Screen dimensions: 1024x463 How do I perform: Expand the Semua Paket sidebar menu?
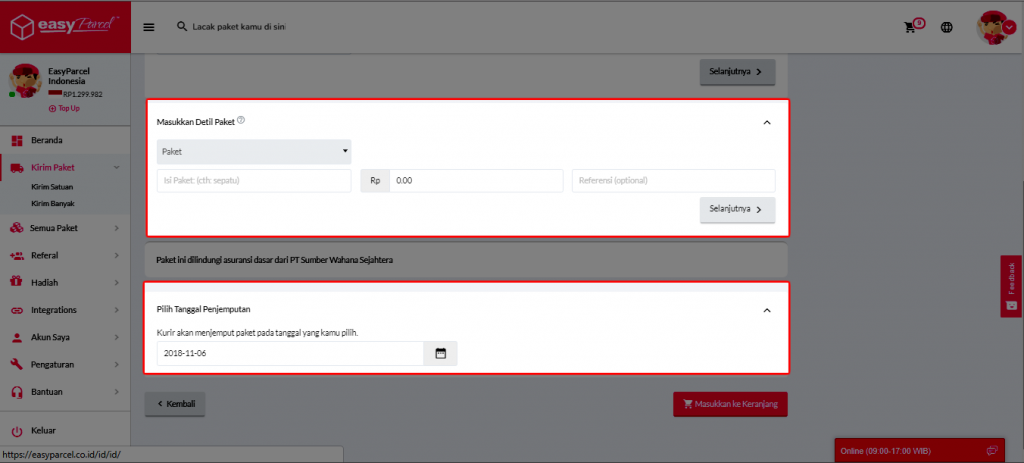66,228
